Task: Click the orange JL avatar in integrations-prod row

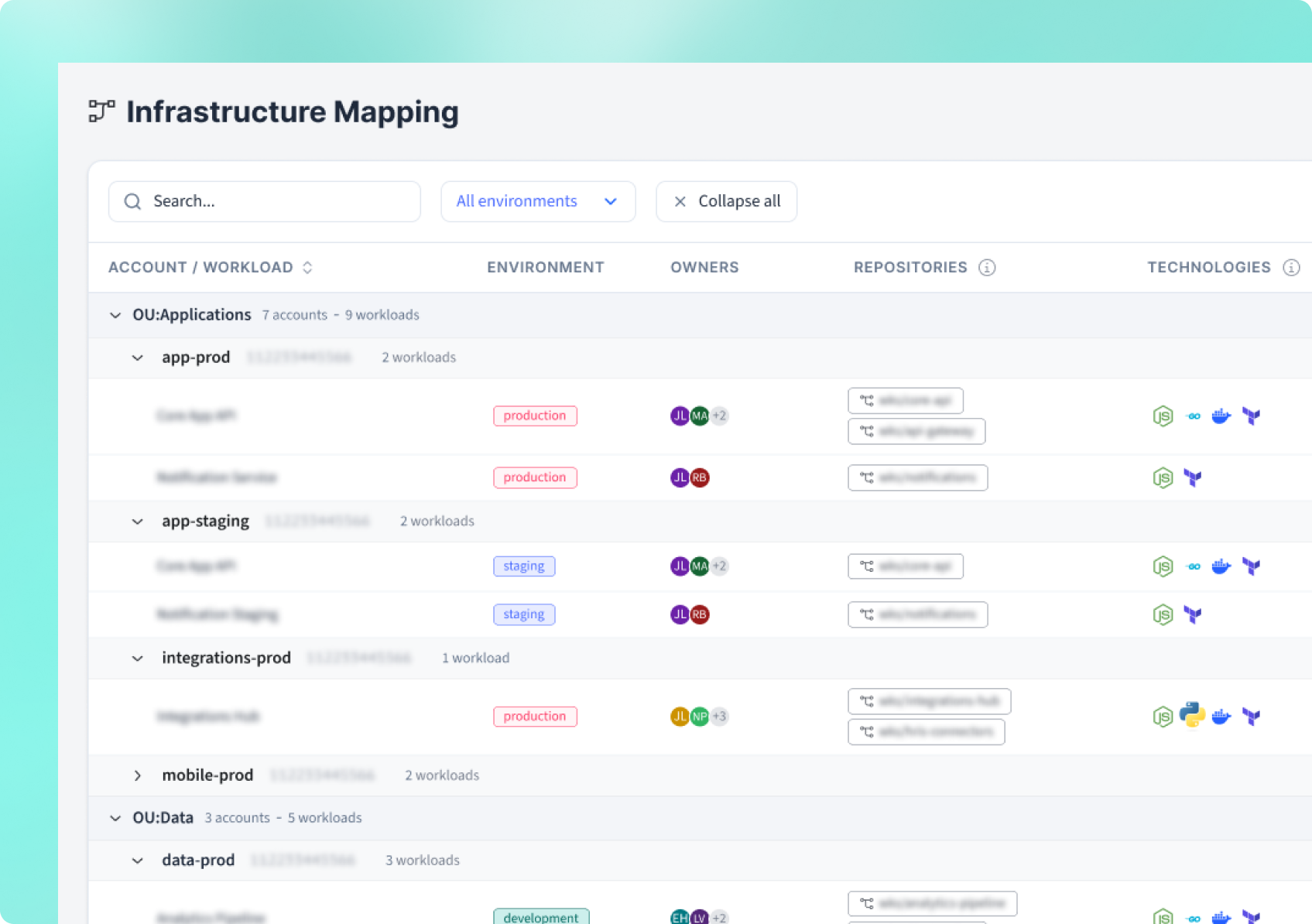Action: [x=679, y=717]
